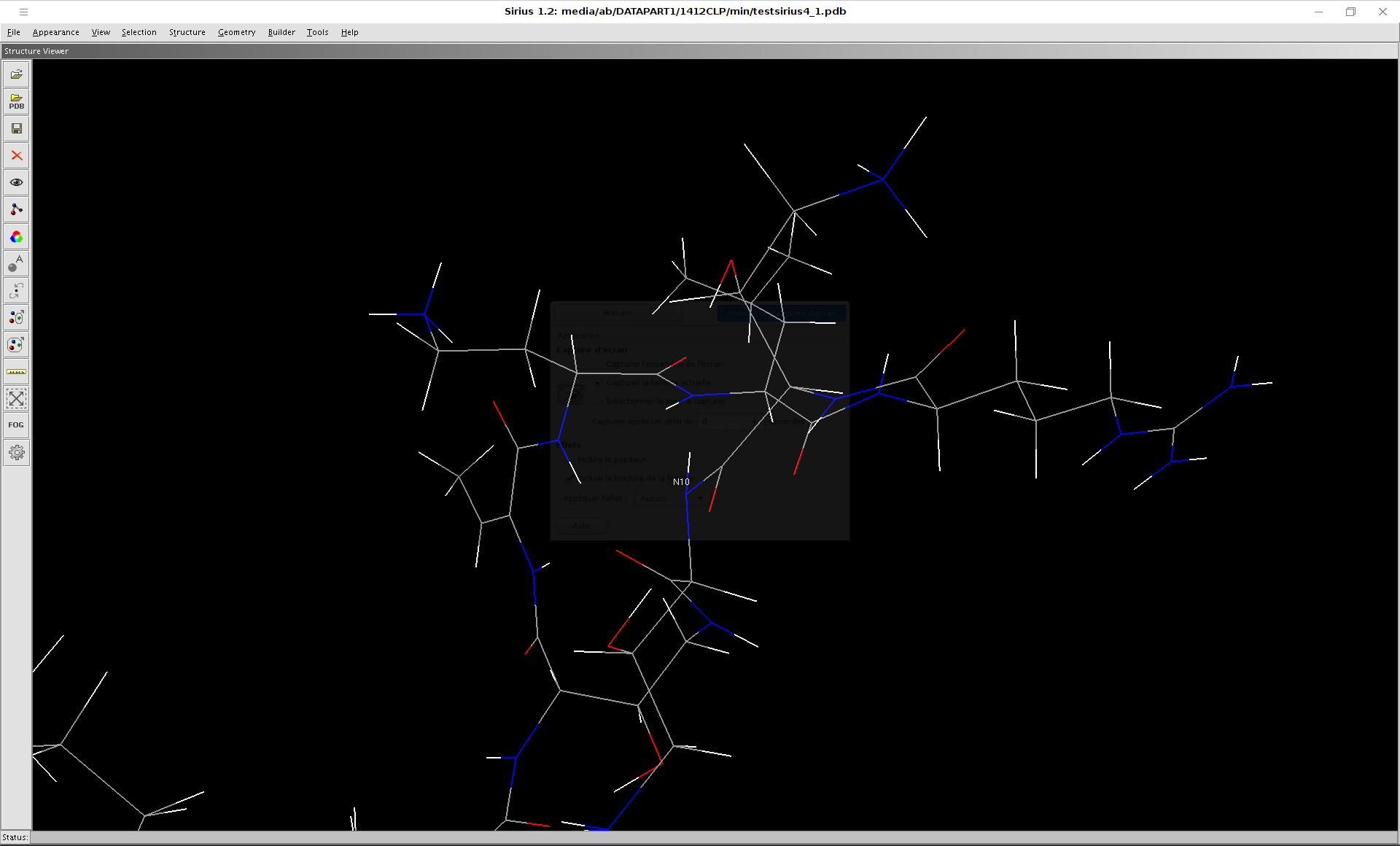
Task: Open the gear settings icon
Action: (16, 453)
